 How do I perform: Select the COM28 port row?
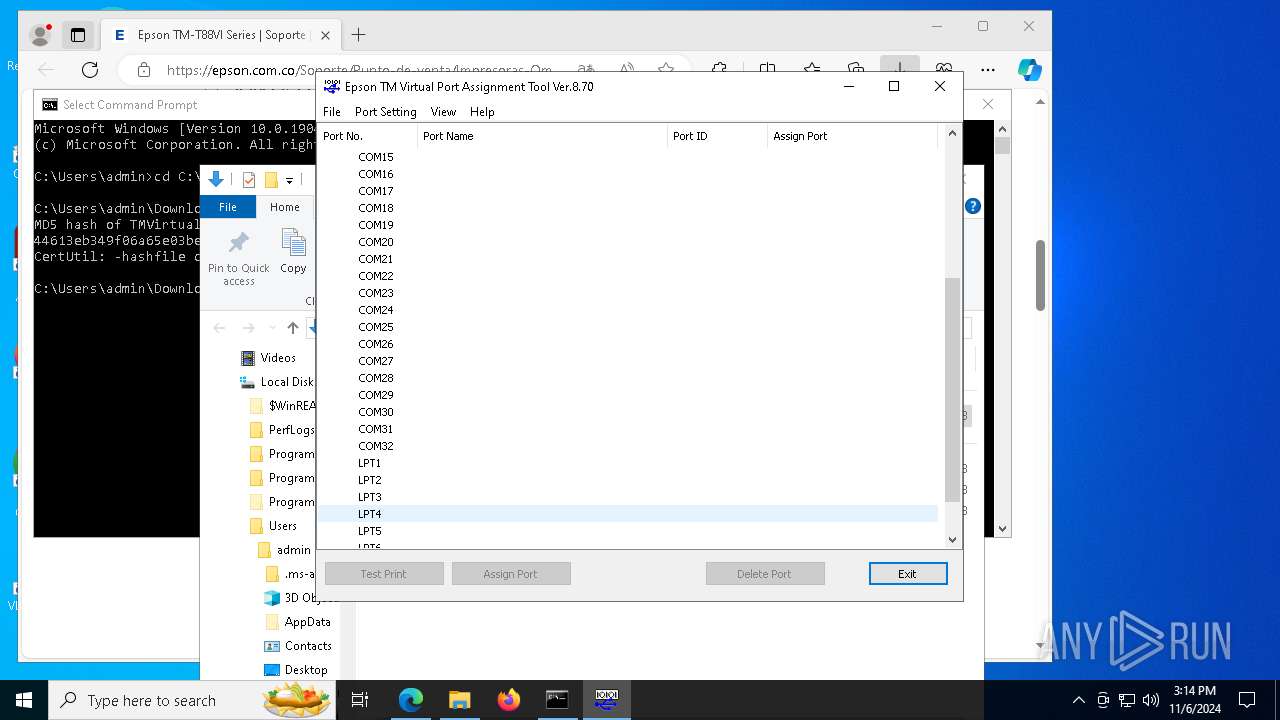pyautogui.click(x=628, y=378)
